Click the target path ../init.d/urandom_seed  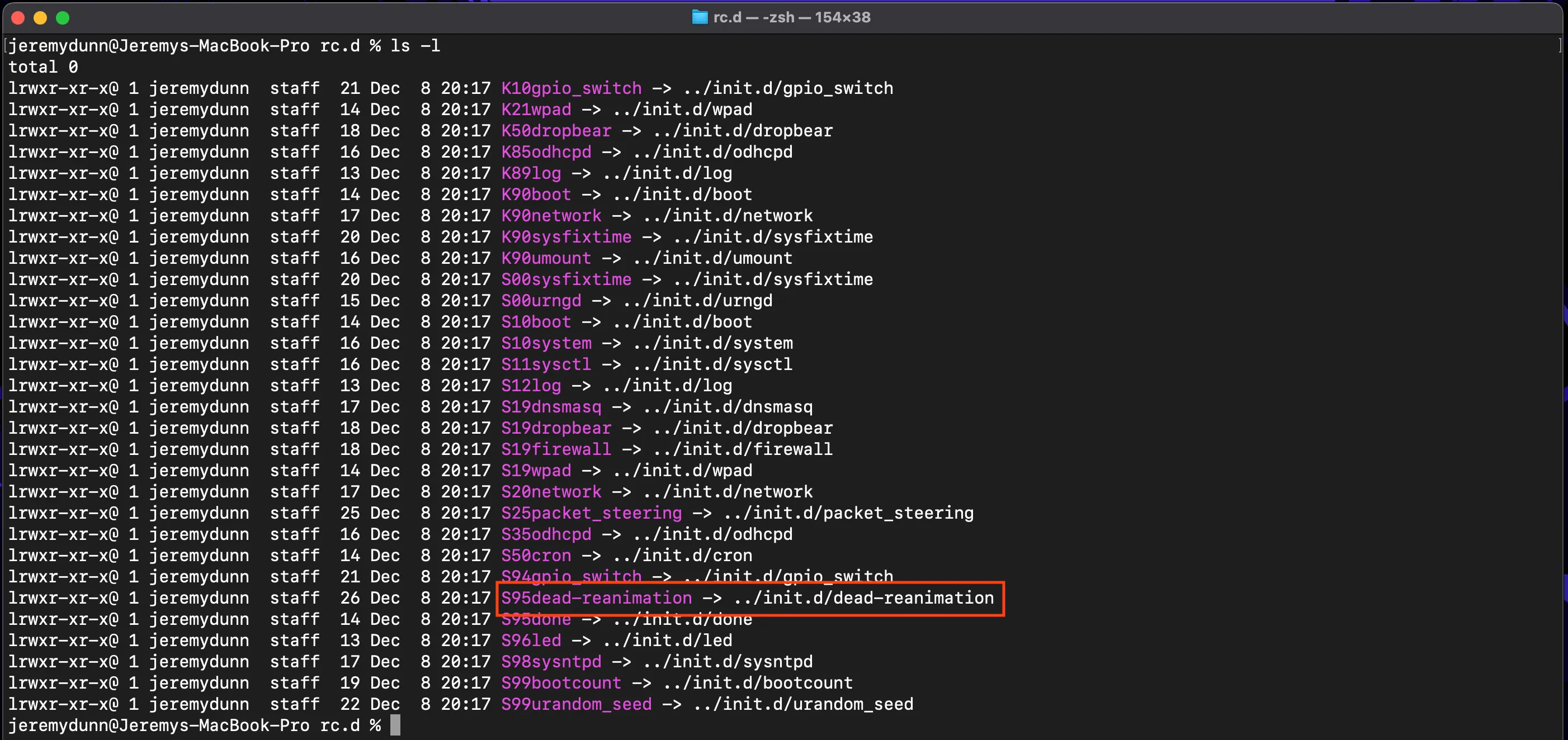coord(803,705)
